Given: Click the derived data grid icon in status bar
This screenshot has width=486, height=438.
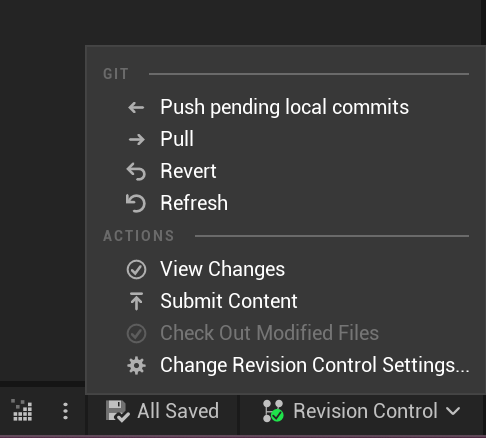Looking at the screenshot, I should [22, 410].
